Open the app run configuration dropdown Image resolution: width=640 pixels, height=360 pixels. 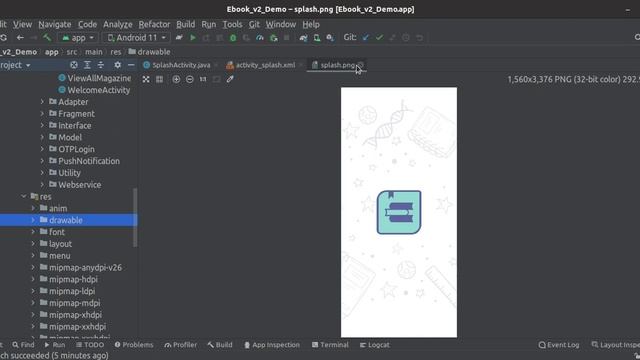78,38
